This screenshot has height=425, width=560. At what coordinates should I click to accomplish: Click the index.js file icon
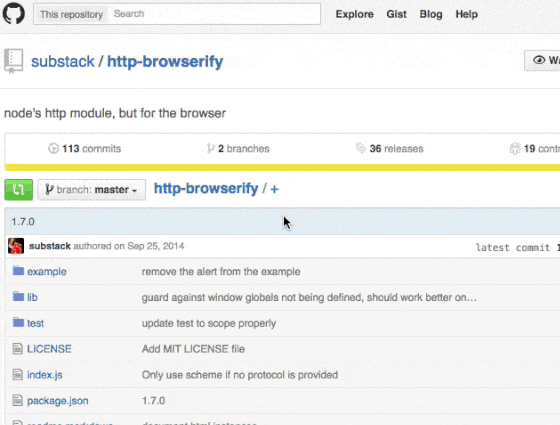18,374
